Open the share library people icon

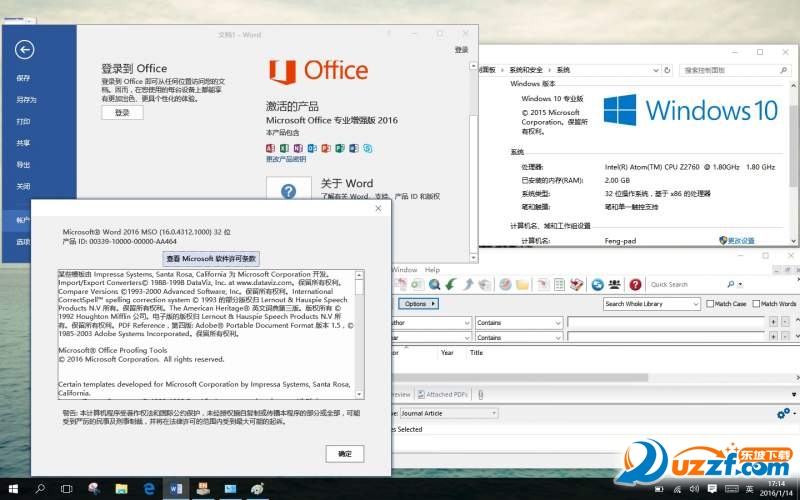point(615,284)
